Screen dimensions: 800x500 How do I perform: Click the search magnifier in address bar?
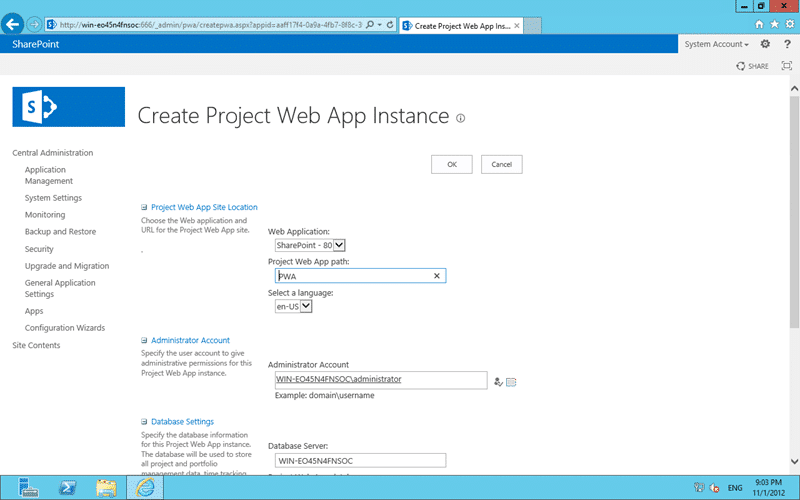pyautogui.click(x=370, y=24)
